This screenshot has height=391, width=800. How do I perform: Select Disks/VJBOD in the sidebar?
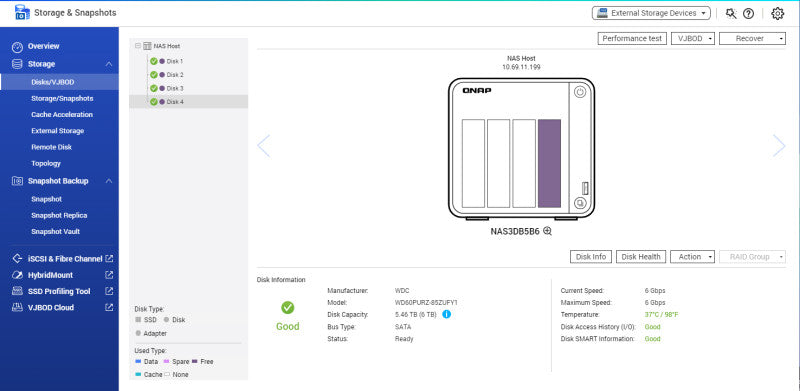(x=59, y=82)
